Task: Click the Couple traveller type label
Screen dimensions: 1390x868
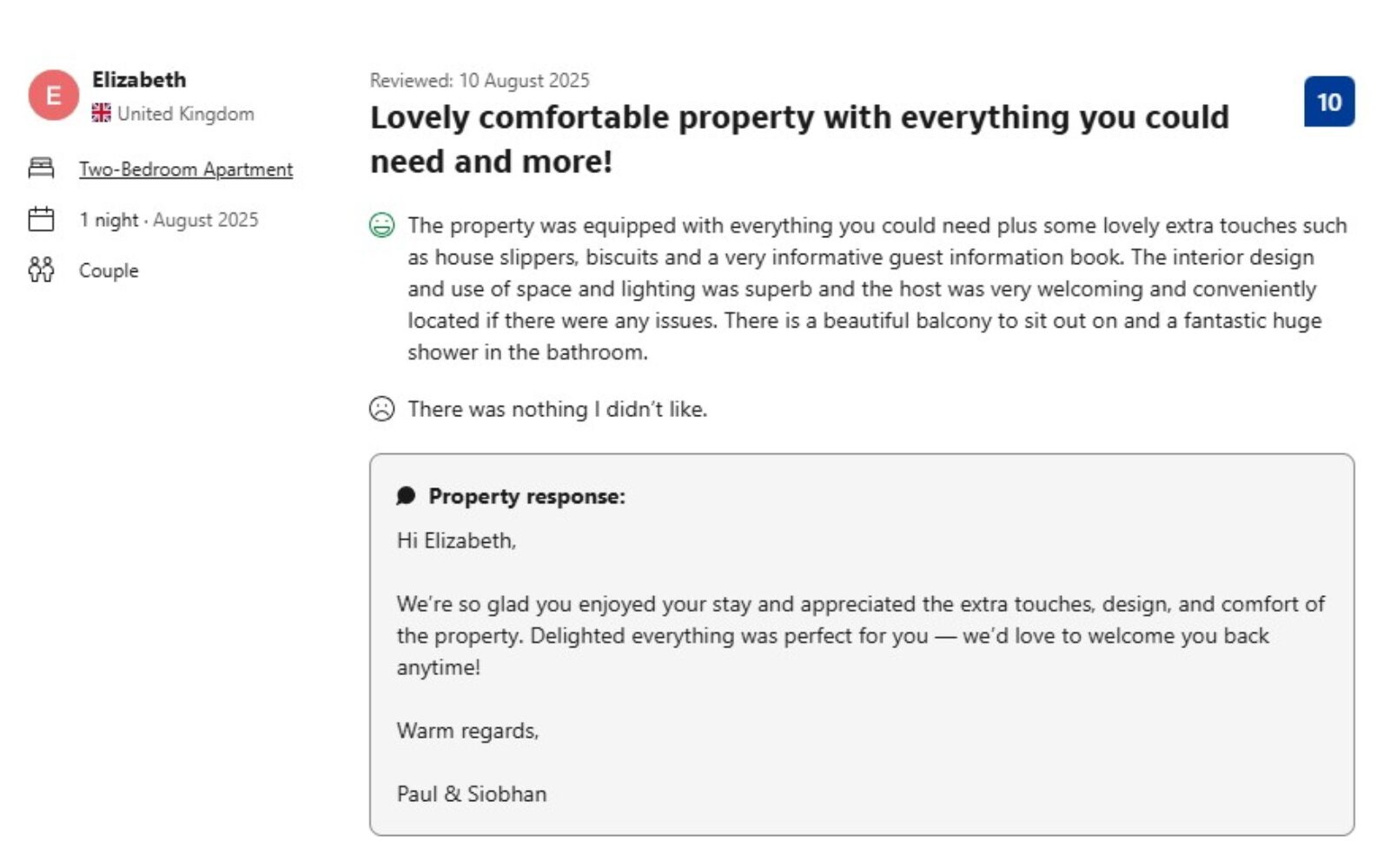Action: pos(109,271)
